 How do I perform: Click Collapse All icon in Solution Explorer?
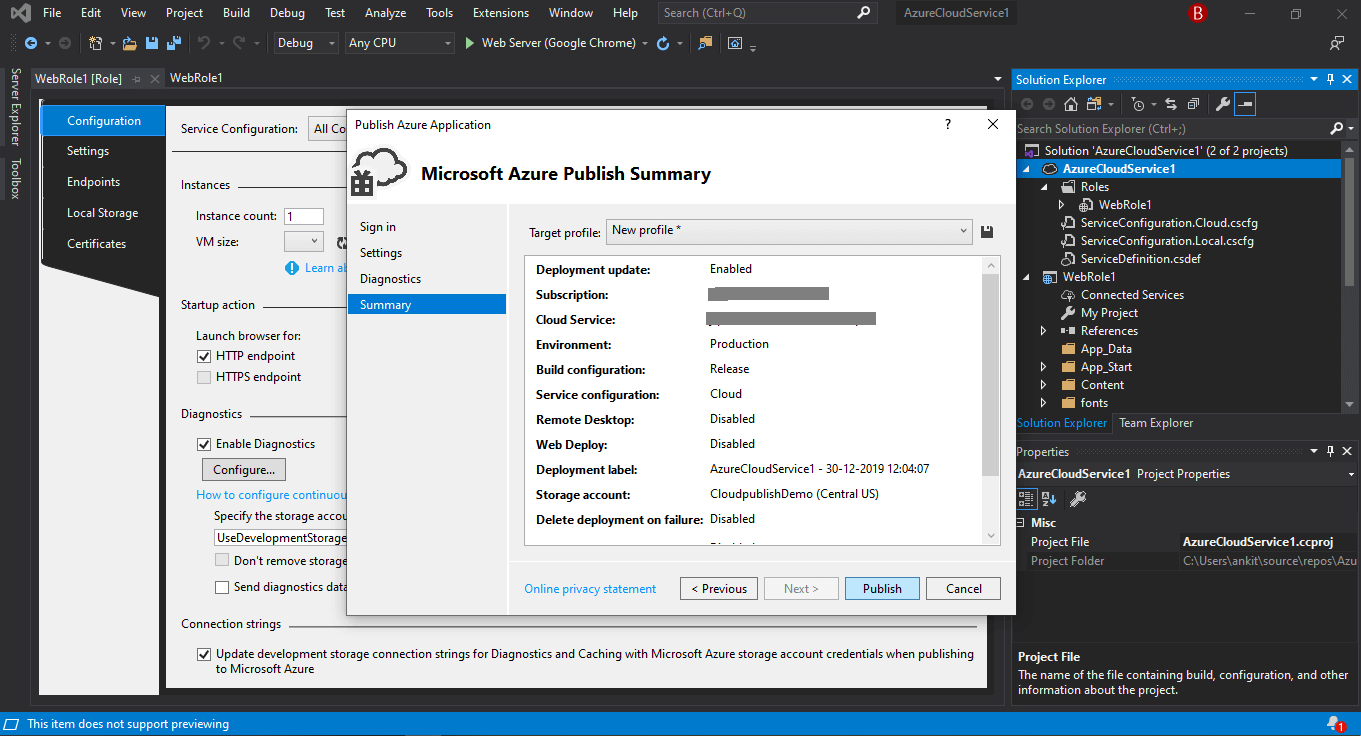click(1194, 104)
